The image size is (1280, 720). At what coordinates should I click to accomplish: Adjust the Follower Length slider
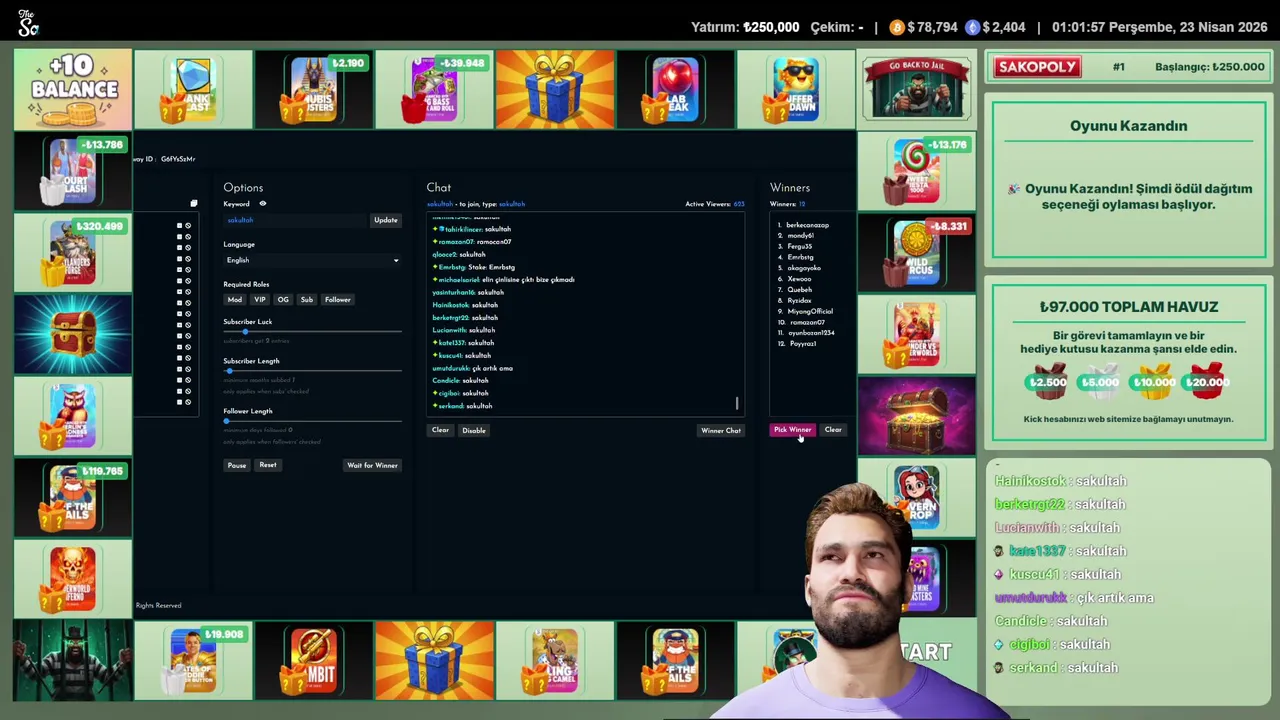[312, 421]
